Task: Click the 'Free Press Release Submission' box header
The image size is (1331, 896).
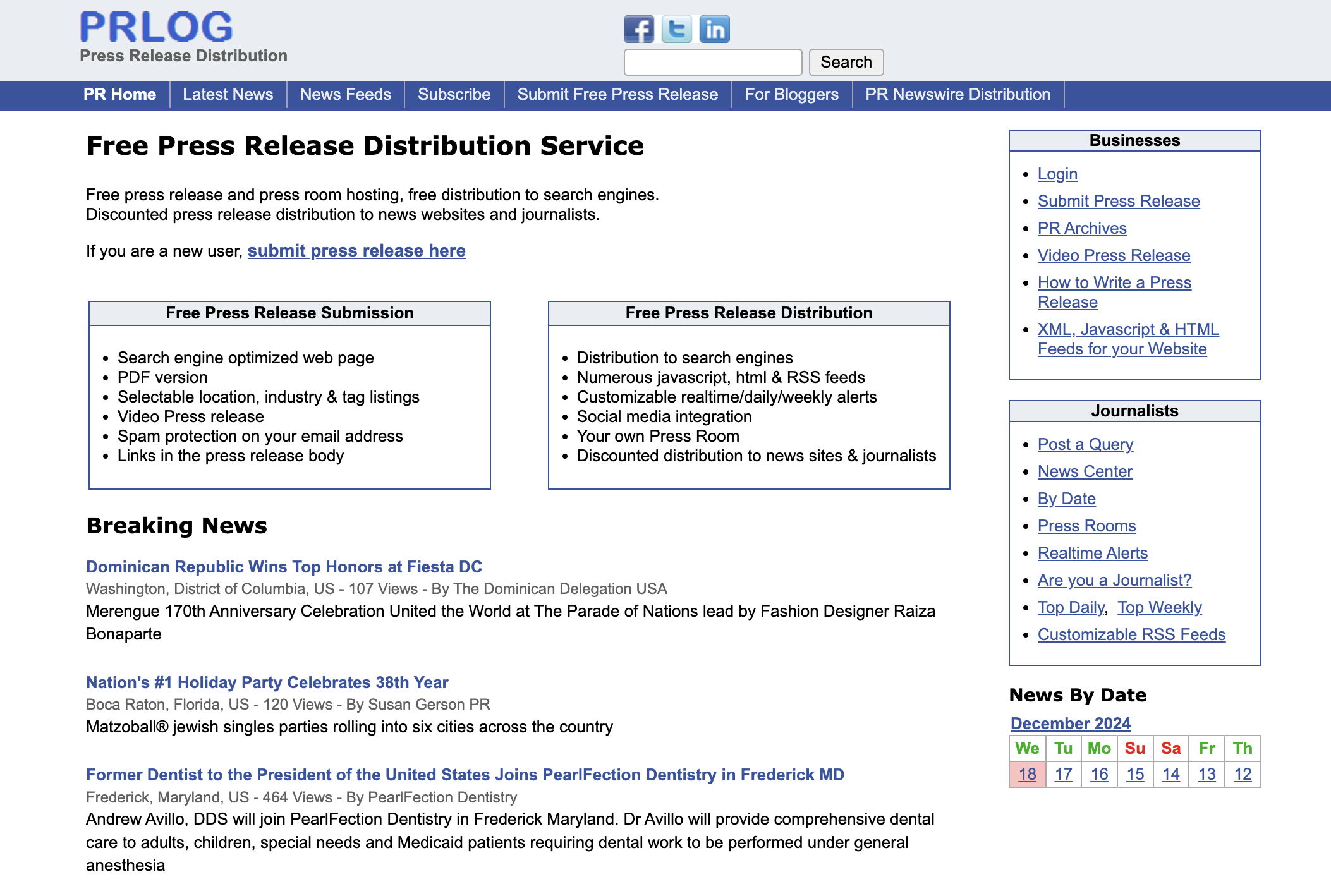Action: 289,313
